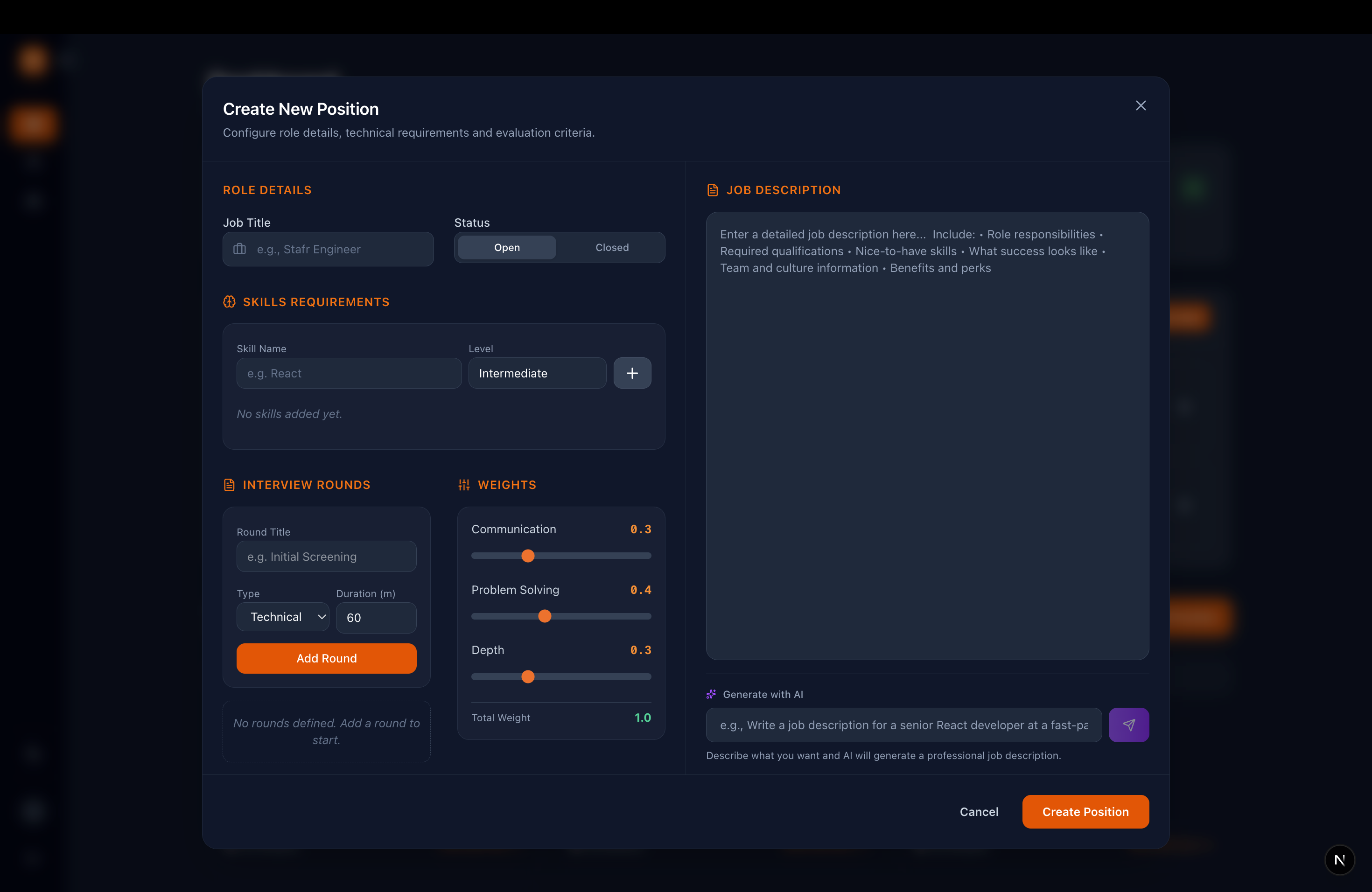This screenshot has width=1372, height=892.
Task: Click the sliders icon beside Weights
Action: 464,485
